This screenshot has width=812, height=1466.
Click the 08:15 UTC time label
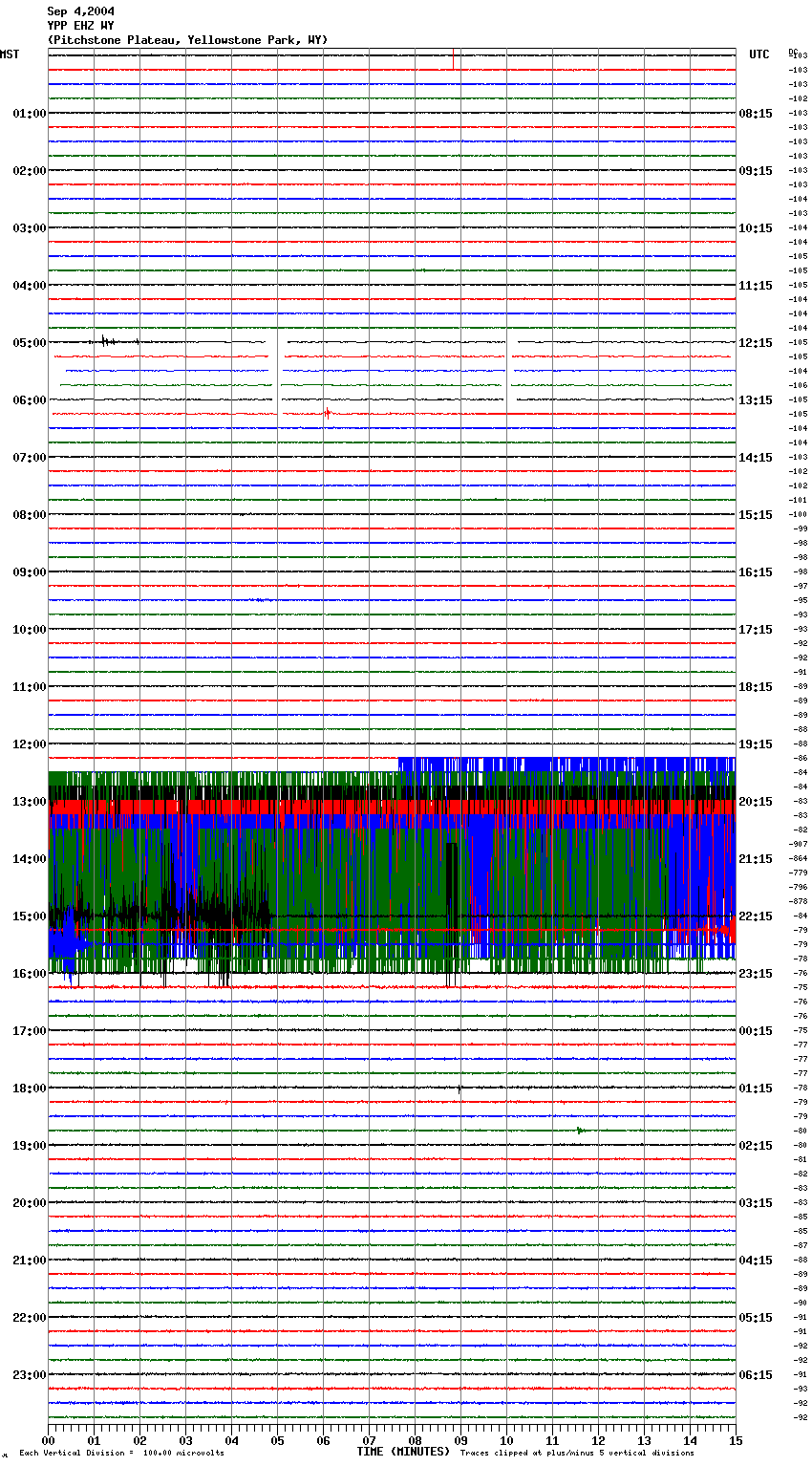(x=756, y=114)
